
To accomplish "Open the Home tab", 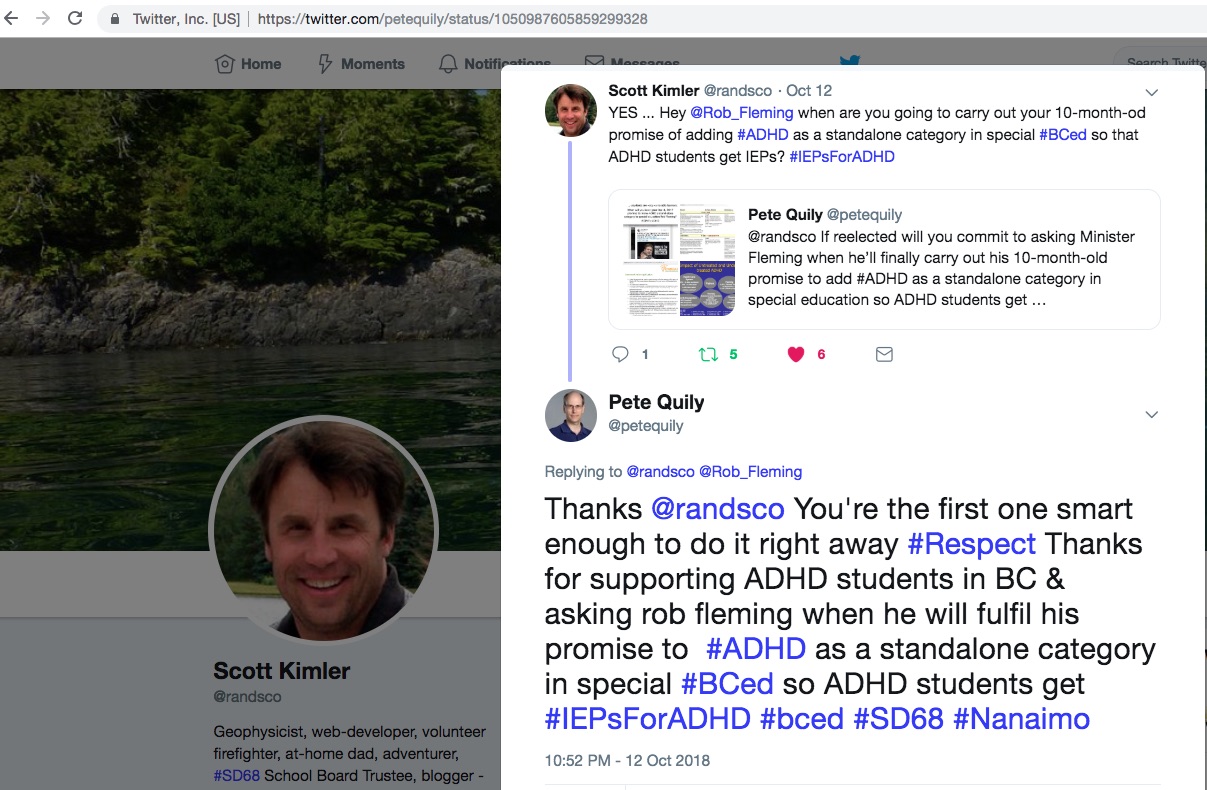I will [248, 64].
